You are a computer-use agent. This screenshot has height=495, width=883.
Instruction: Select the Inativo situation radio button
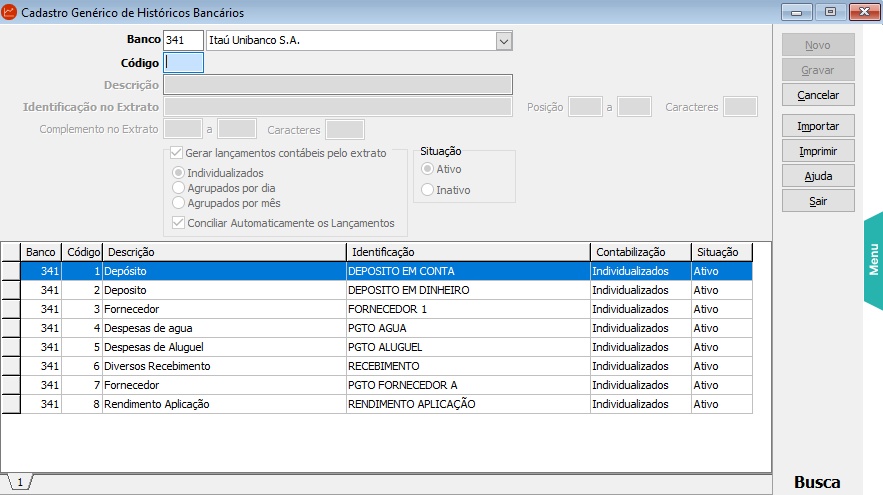tap(429, 190)
